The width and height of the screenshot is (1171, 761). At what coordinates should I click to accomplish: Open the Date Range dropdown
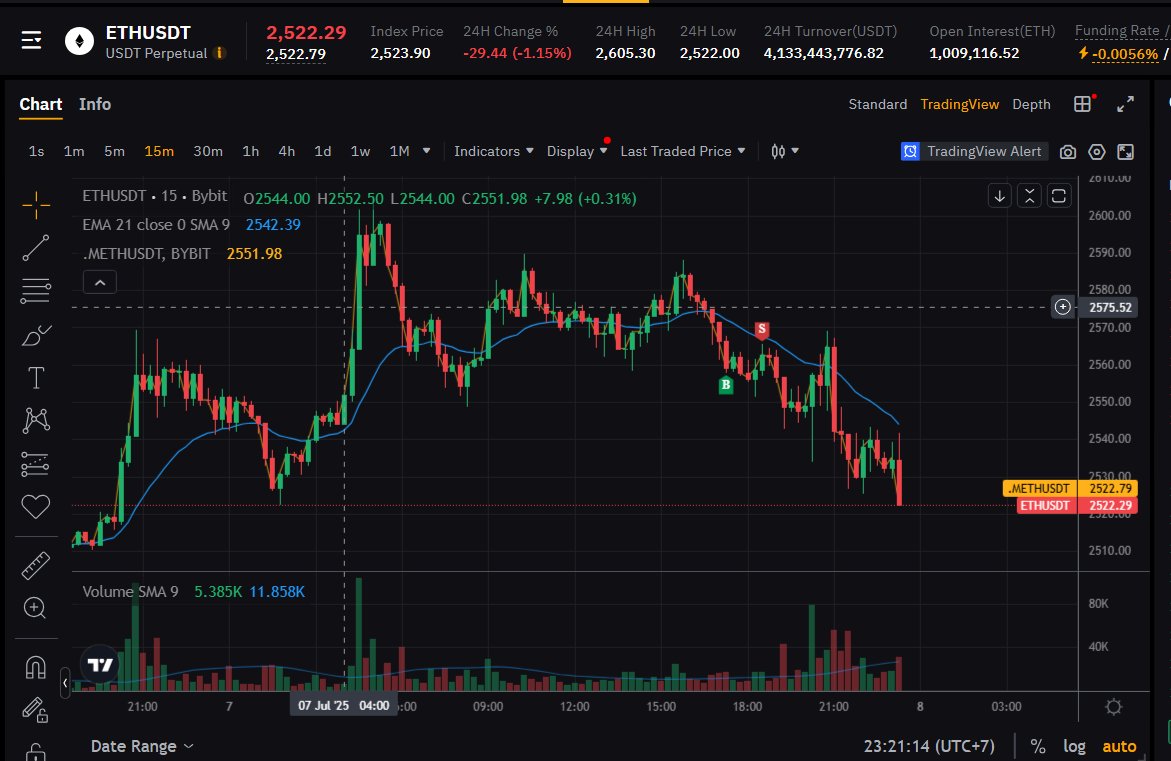tap(142, 746)
